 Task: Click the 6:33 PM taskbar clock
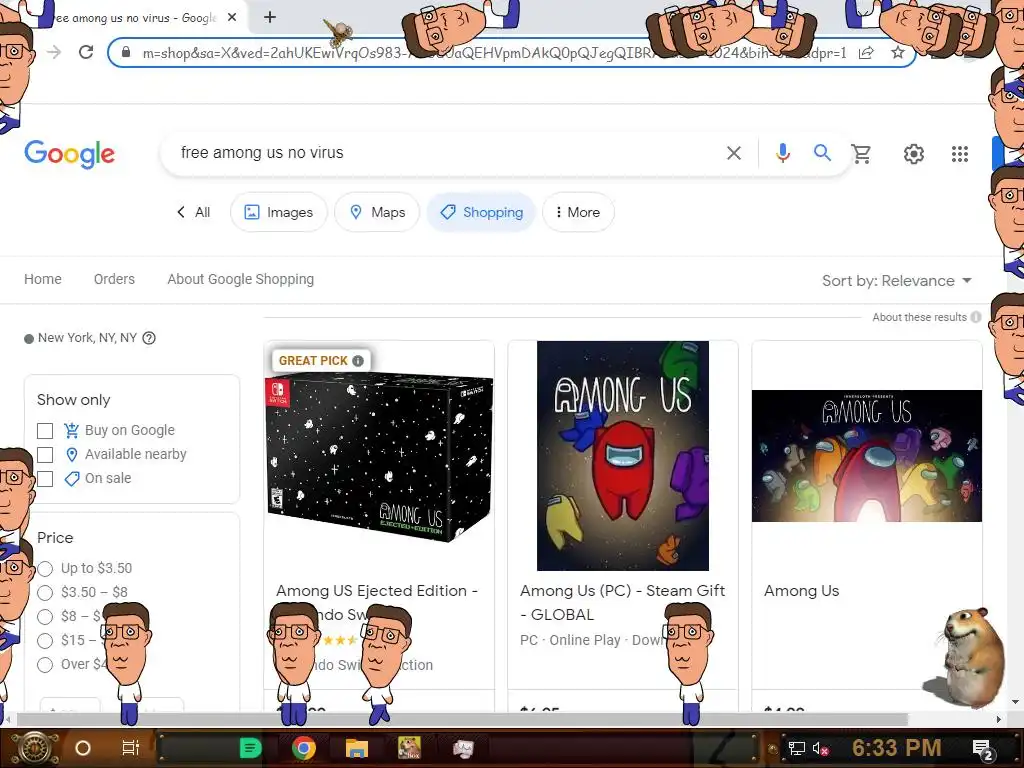[897, 748]
